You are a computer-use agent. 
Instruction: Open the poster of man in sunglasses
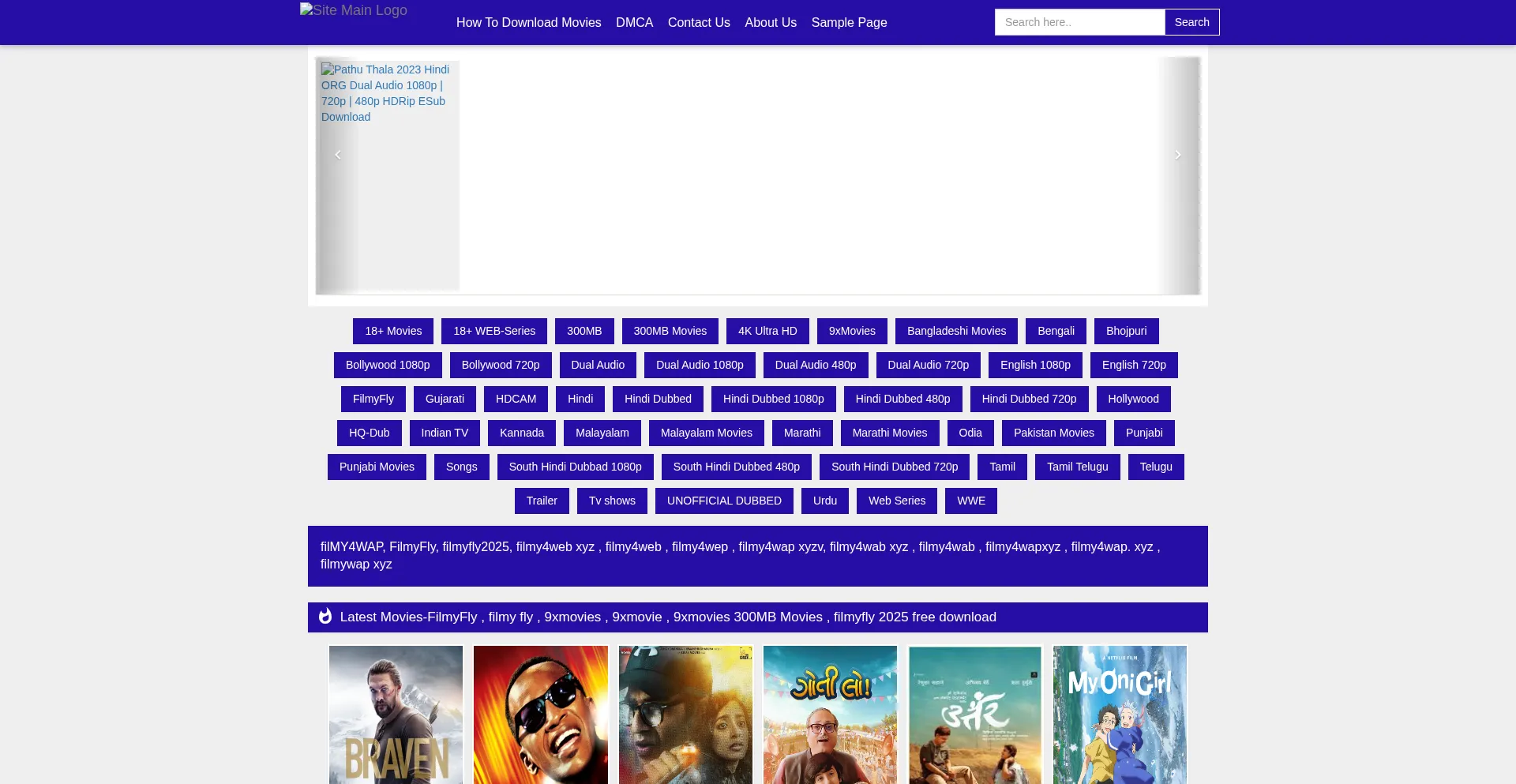coord(541,715)
